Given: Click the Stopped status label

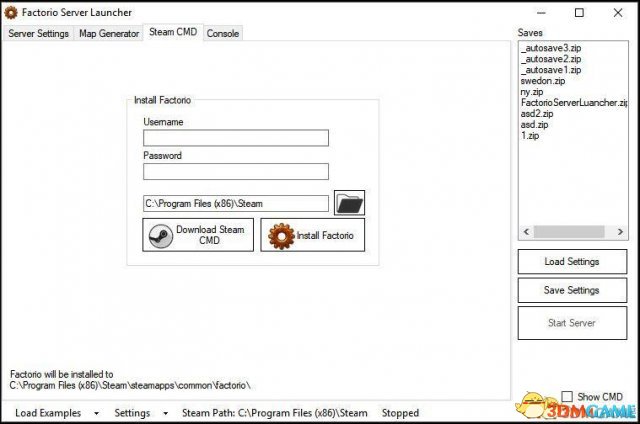Looking at the screenshot, I should pos(400,413).
